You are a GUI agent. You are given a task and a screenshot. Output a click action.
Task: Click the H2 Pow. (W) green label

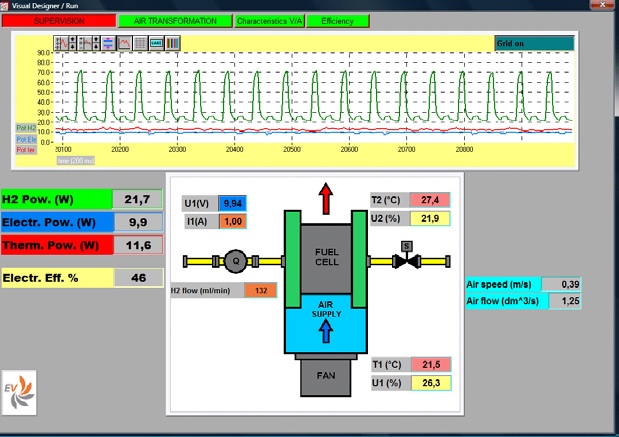(x=57, y=199)
